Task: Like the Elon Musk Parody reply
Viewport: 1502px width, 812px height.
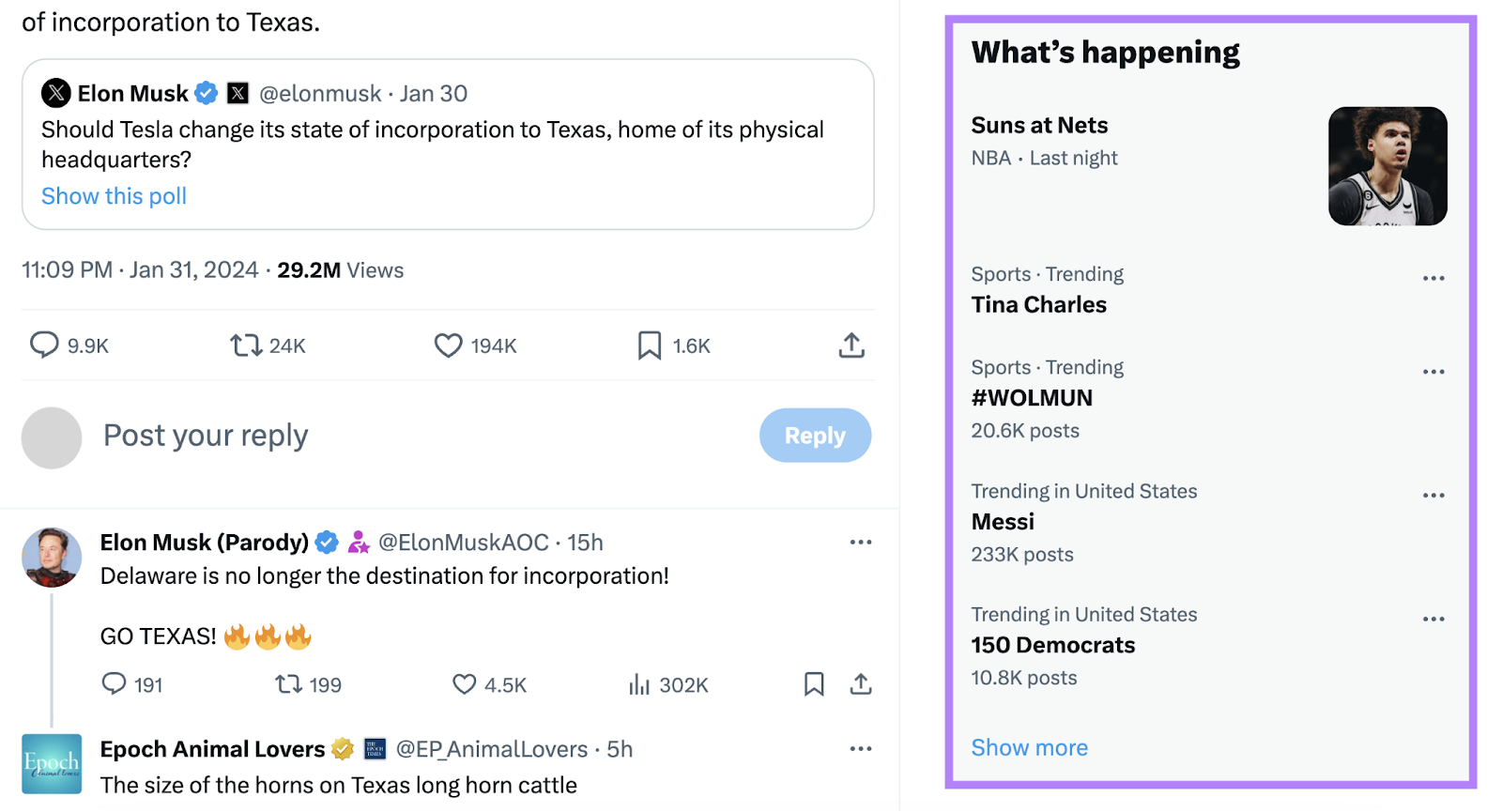Action: [465, 685]
